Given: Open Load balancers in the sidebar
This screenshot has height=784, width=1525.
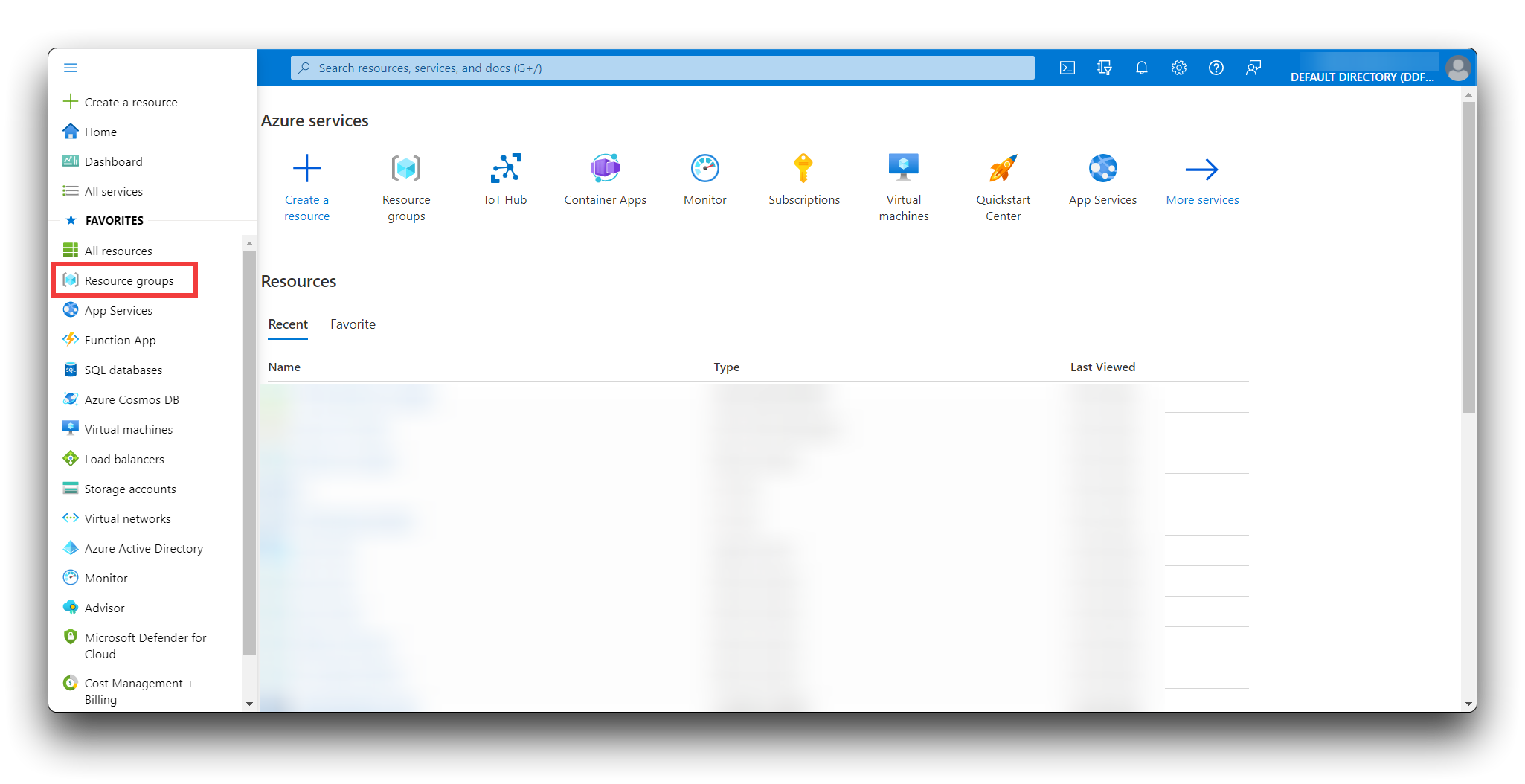Looking at the screenshot, I should pos(114,459).
